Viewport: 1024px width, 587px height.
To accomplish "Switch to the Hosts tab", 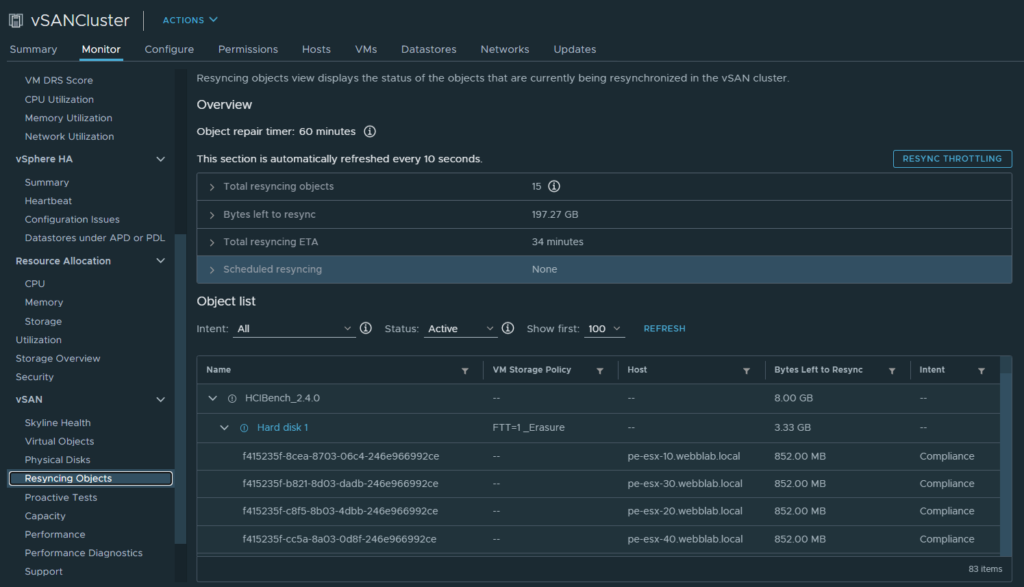I will tap(316, 49).
